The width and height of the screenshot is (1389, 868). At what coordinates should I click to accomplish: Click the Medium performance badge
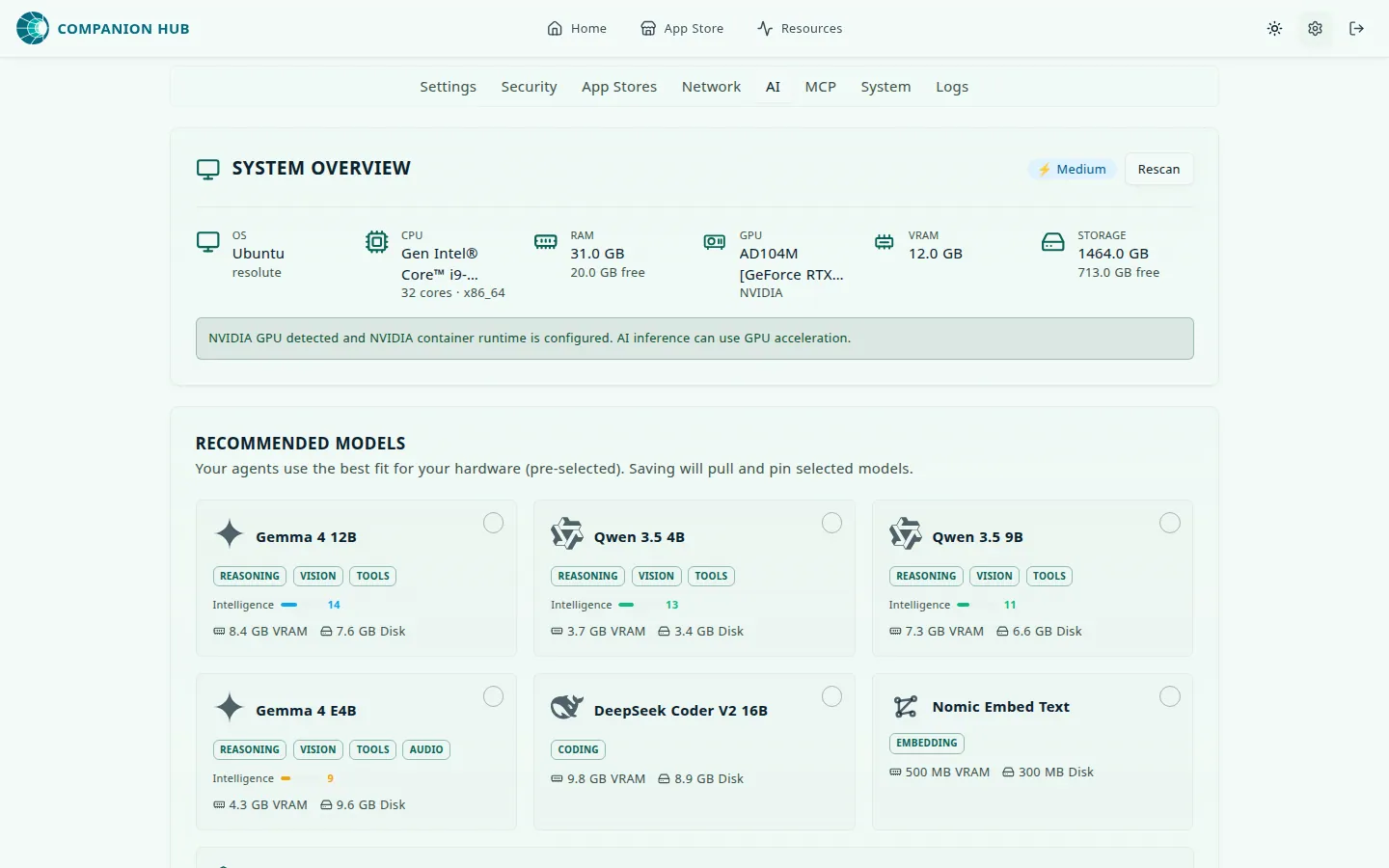tap(1072, 169)
